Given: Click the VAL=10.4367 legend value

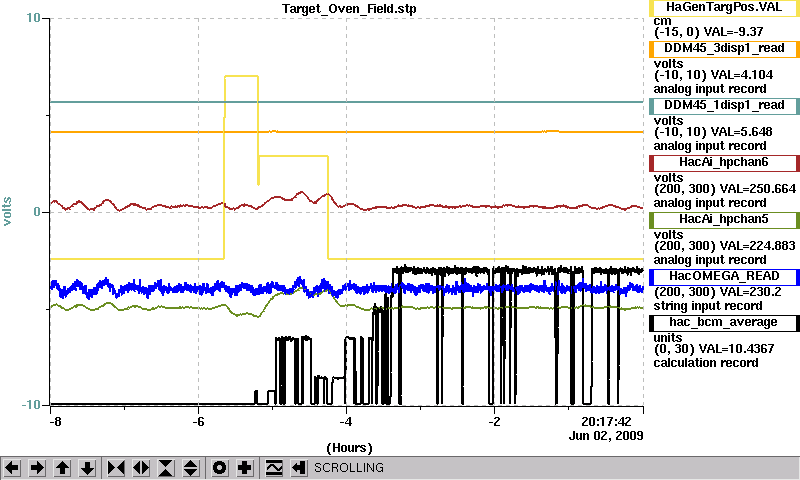Looking at the screenshot, I should [736, 349].
